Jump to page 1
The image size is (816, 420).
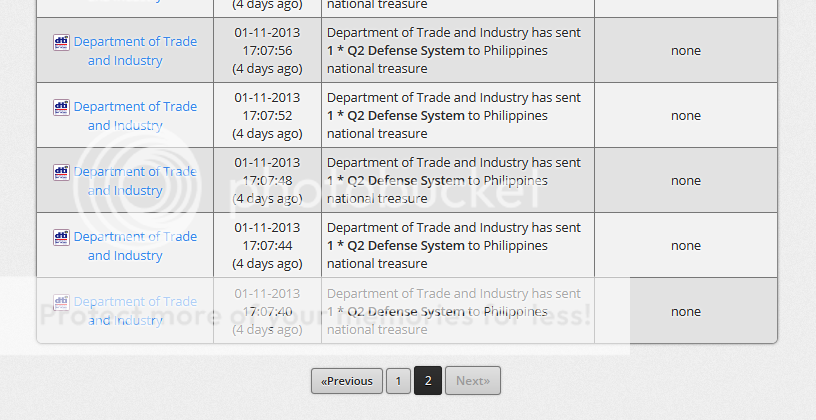coord(398,381)
